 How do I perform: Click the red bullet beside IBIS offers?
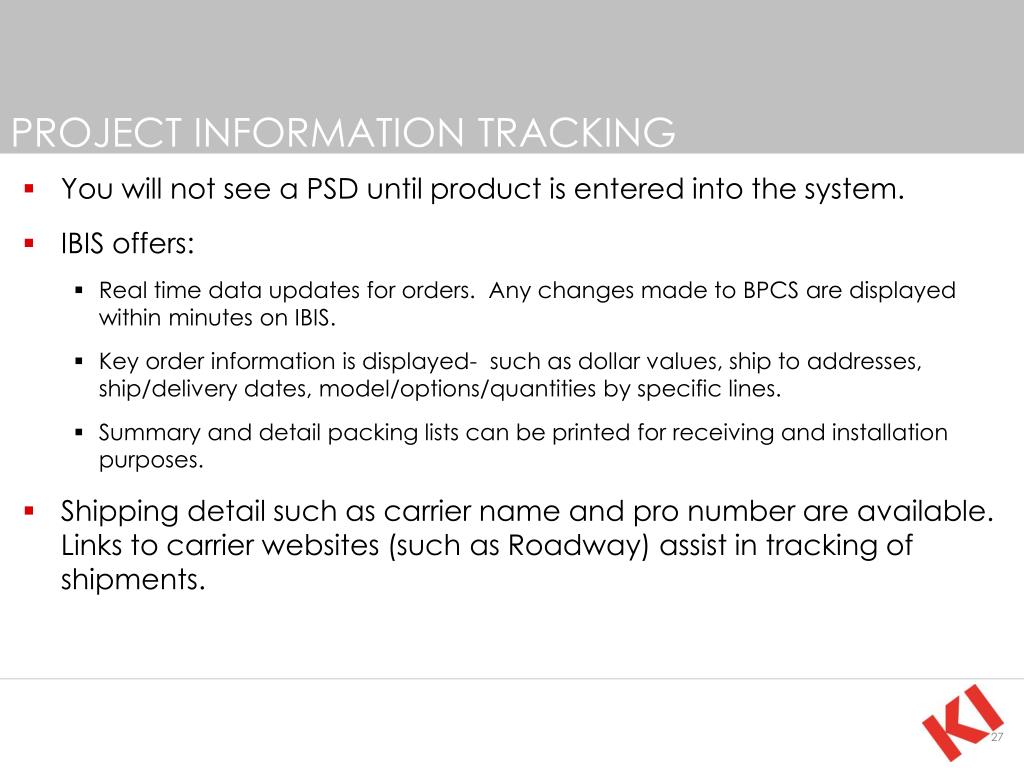tap(29, 244)
